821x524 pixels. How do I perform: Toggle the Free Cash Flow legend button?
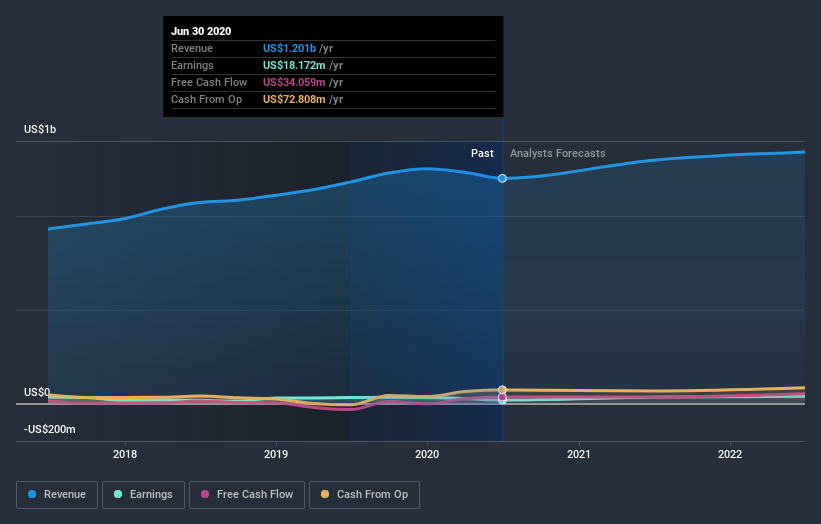pyautogui.click(x=247, y=495)
